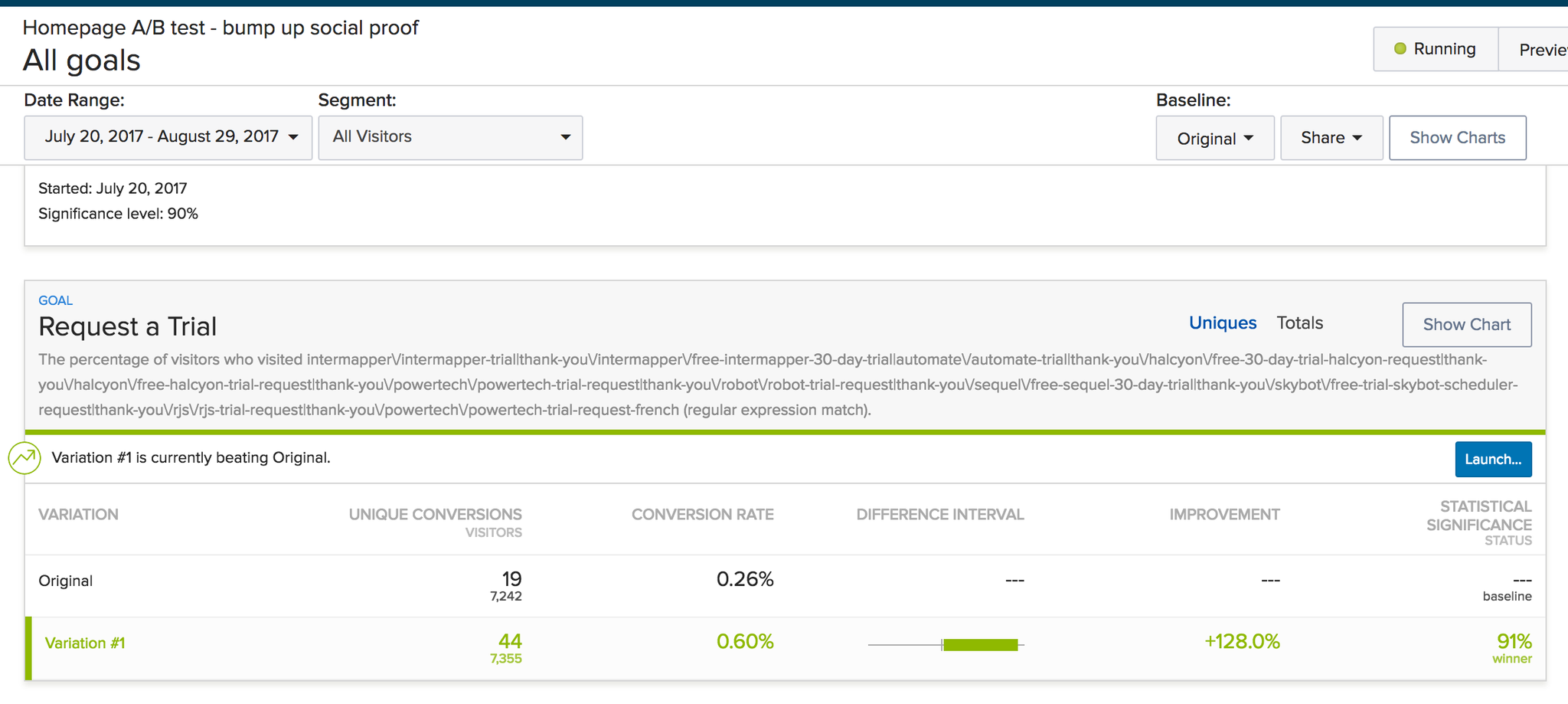
Task: Click the +128.0% improvement value
Action: [1242, 642]
